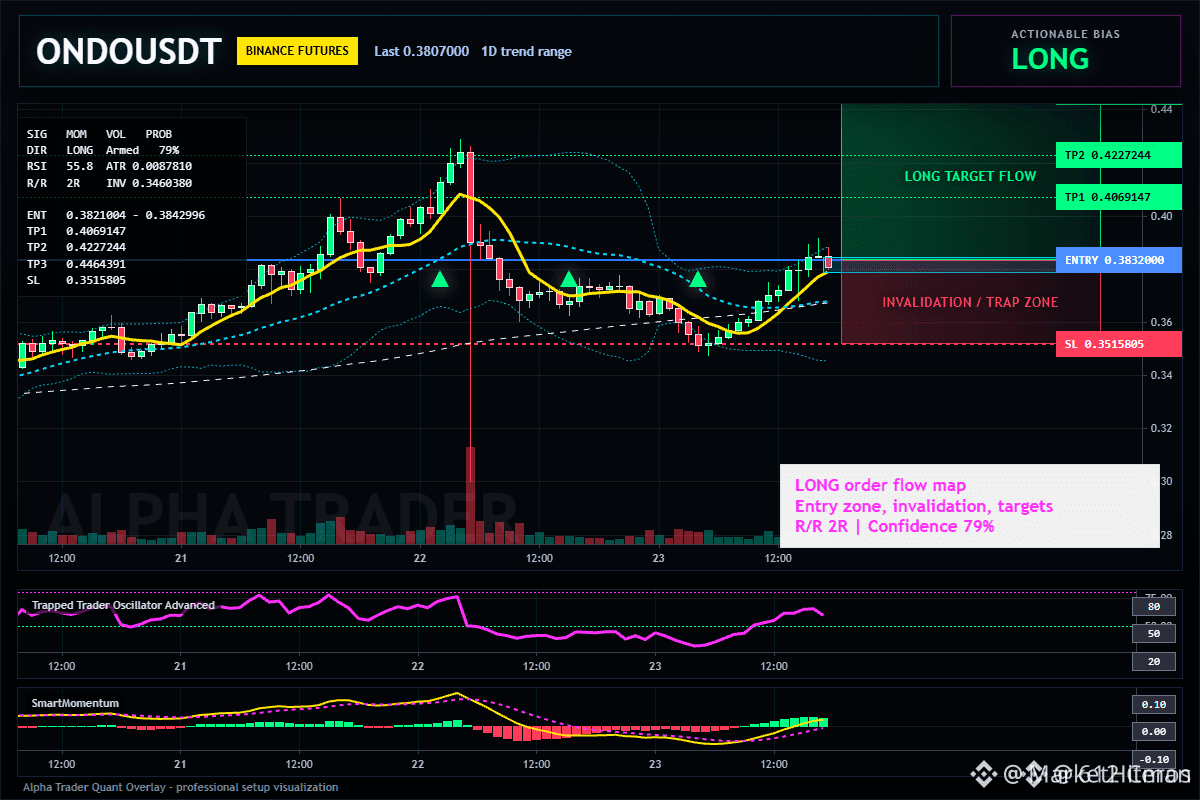
Task: Click the 20 level on the oscillator axis
Action: [1152, 661]
